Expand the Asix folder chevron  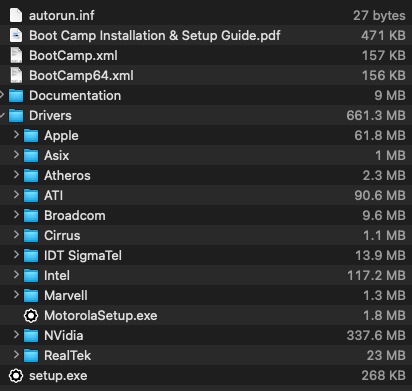[16, 155]
